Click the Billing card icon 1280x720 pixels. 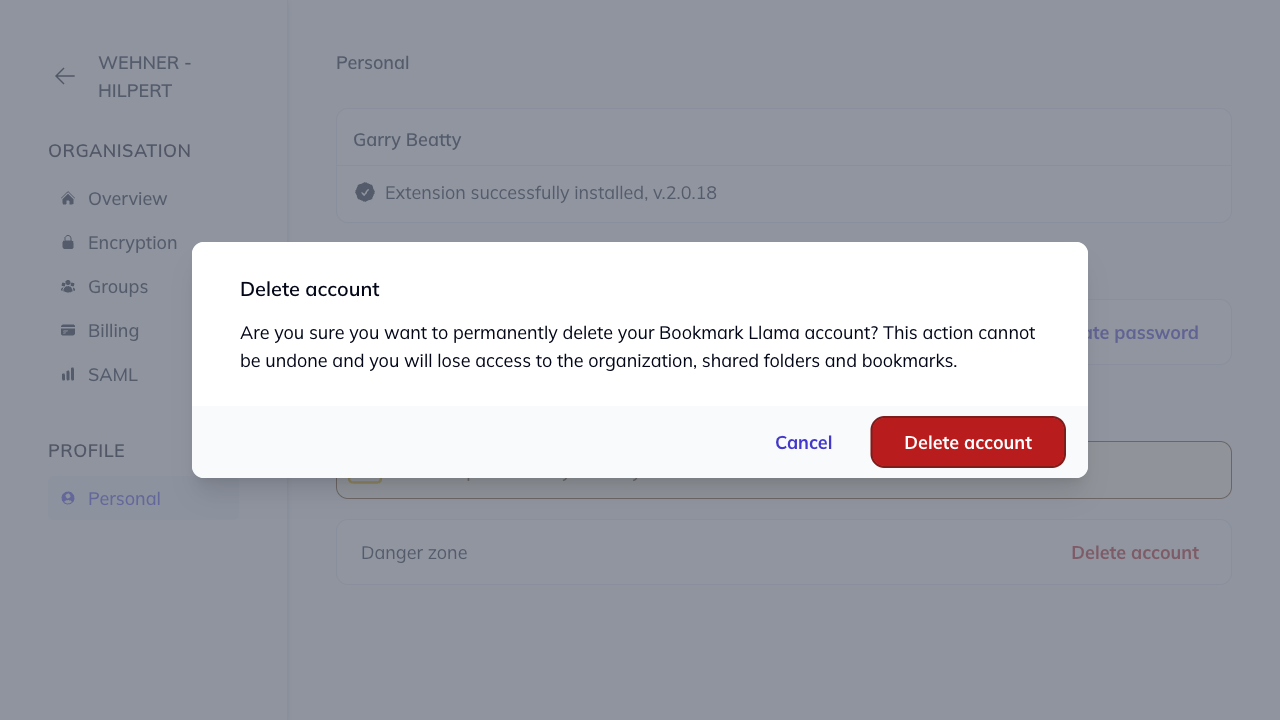pos(67,330)
